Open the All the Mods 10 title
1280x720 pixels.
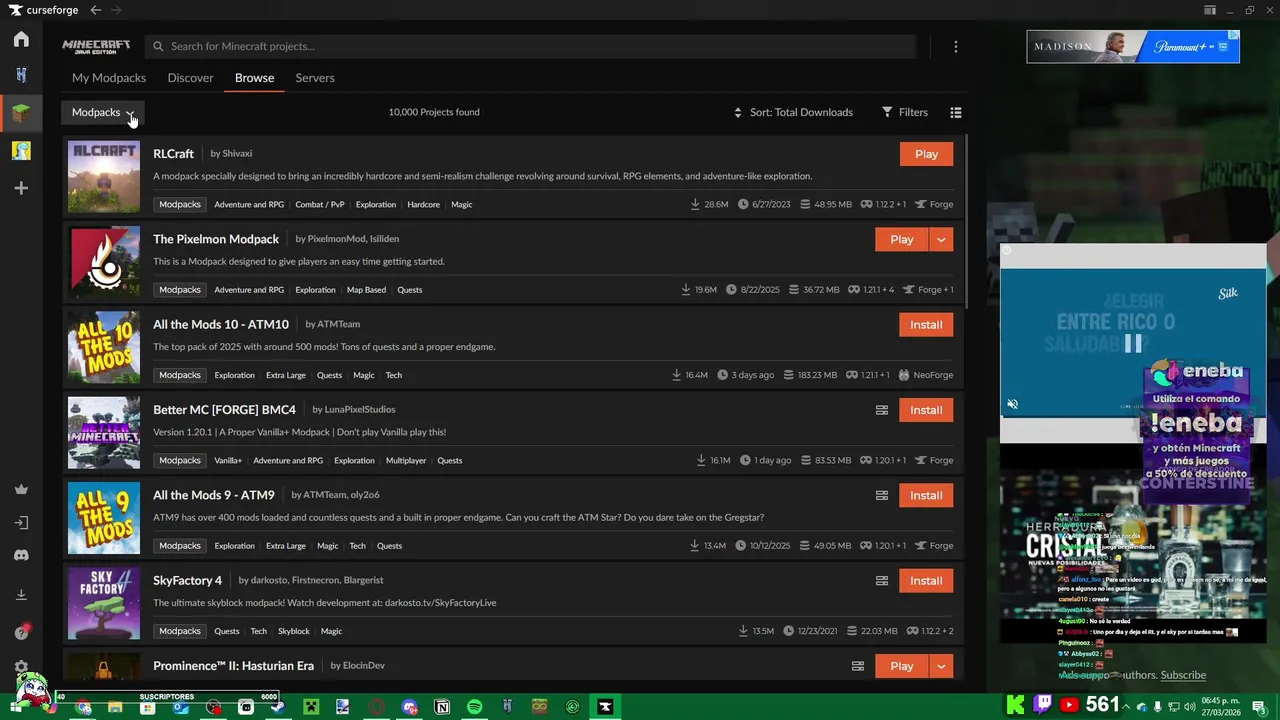coord(221,324)
